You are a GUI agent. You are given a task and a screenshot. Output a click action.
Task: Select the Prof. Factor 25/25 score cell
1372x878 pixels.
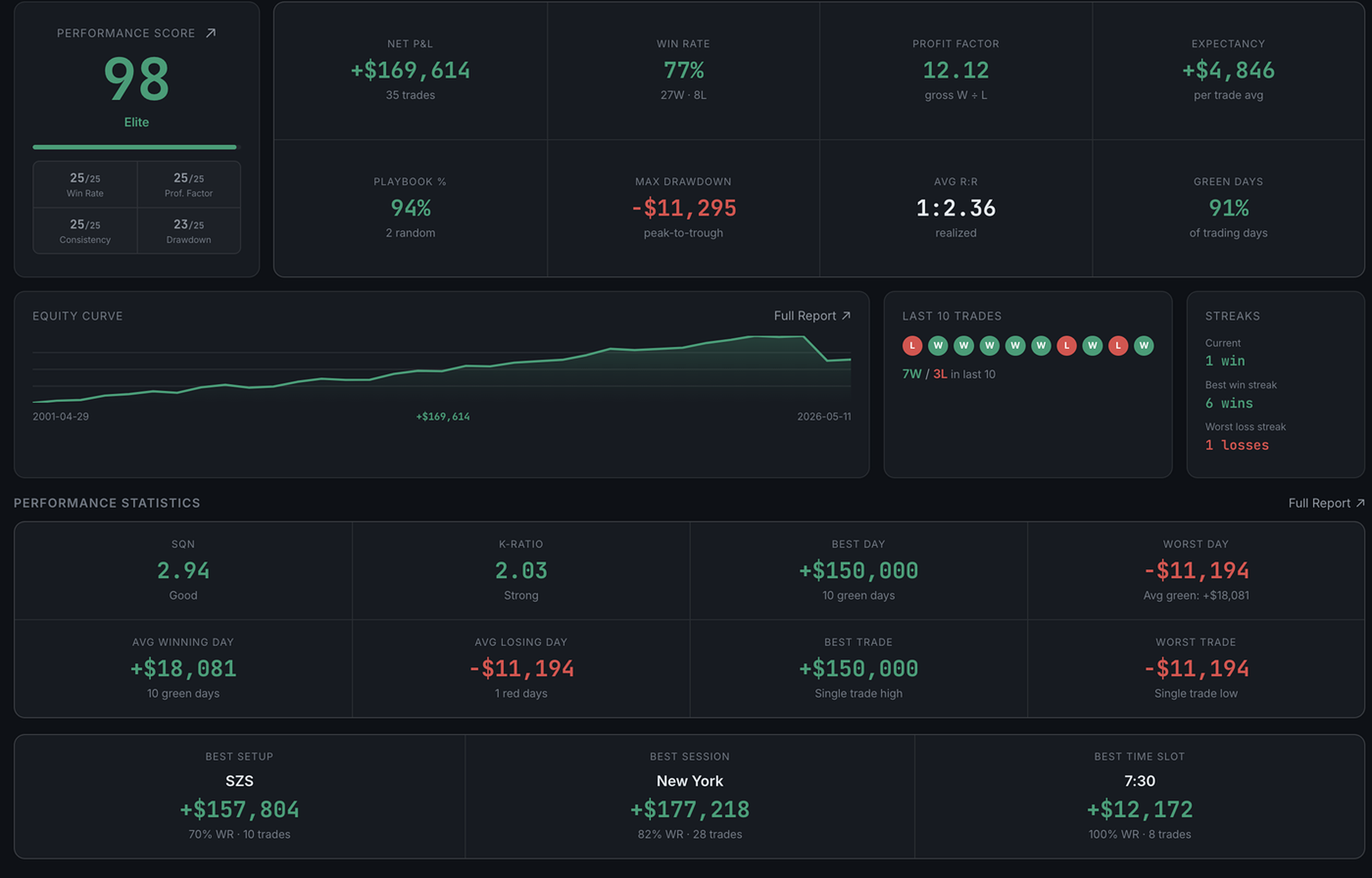pyautogui.click(x=189, y=185)
